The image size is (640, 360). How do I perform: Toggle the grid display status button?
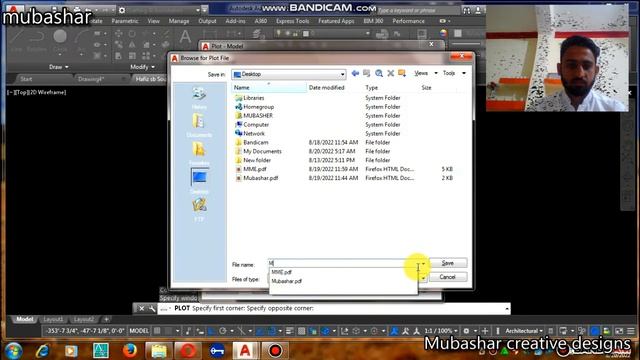tap(157, 331)
